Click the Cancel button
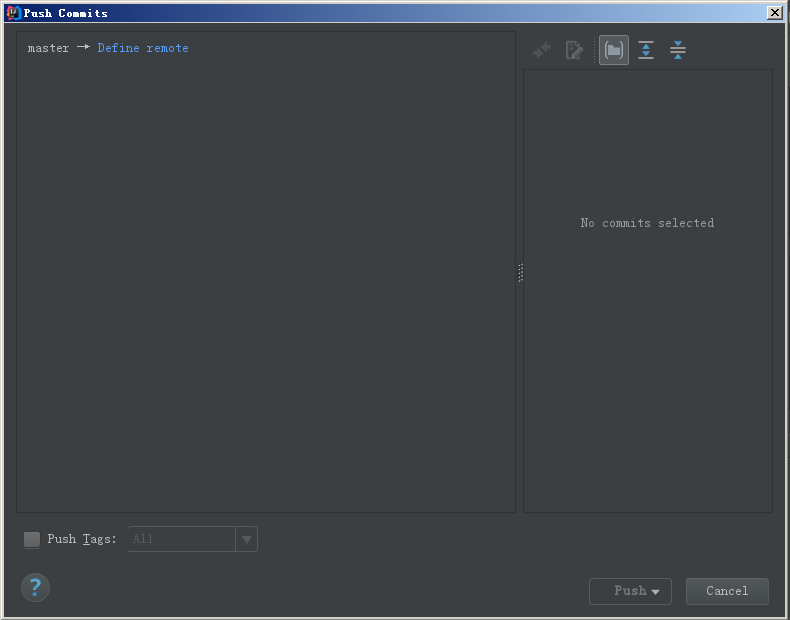Viewport: 790px width, 620px height. point(727,591)
